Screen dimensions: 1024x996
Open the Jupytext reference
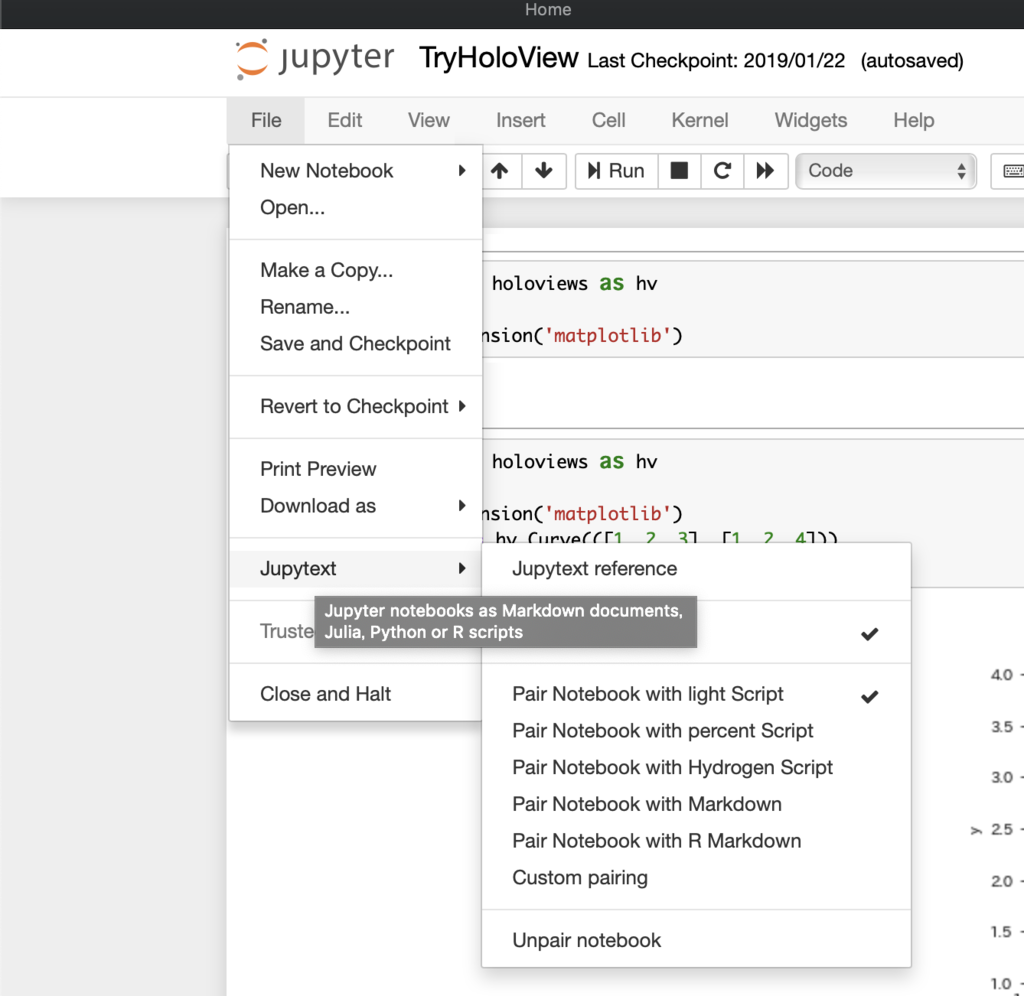click(594, 568)
